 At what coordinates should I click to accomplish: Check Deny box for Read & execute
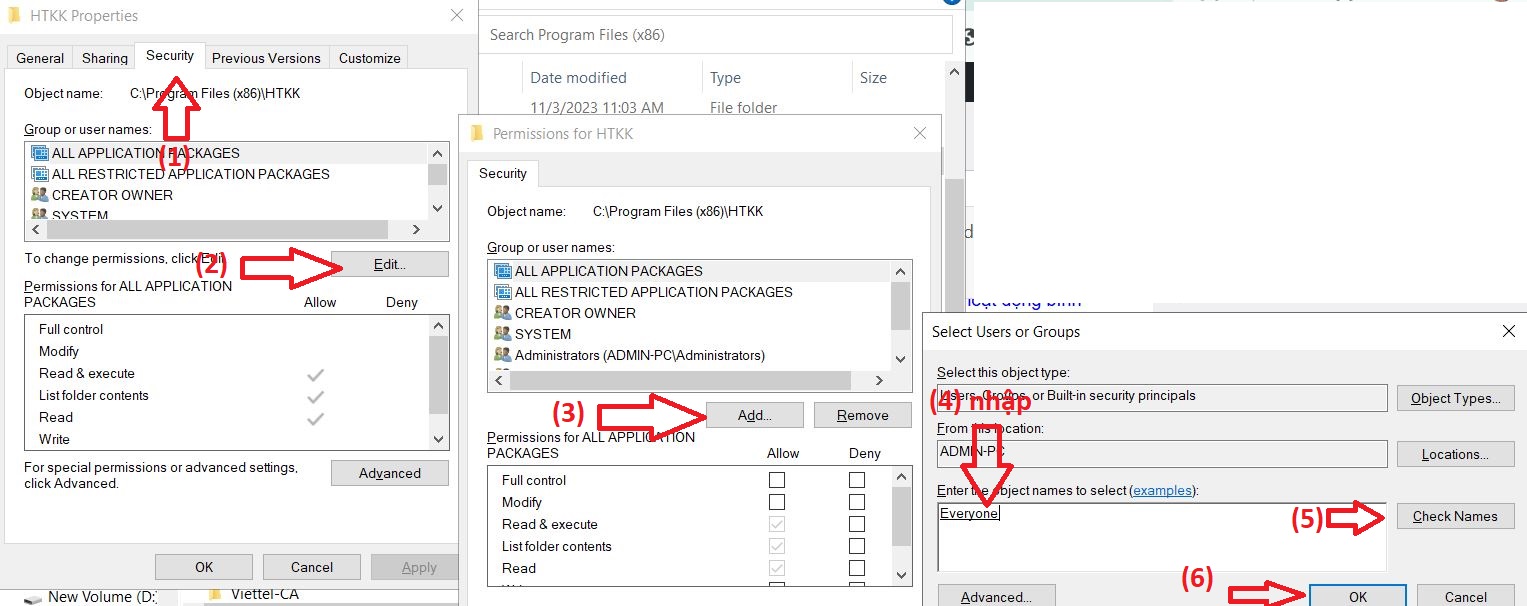[857, 524]
